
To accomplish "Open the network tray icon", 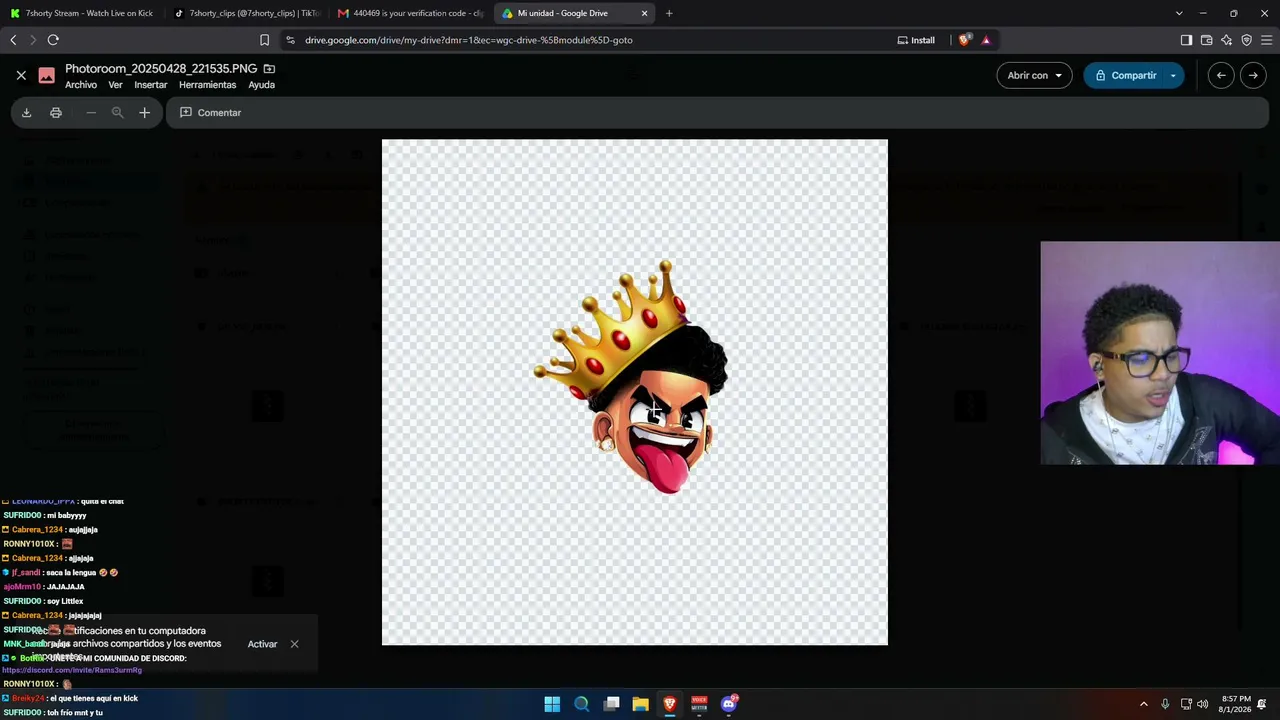I will point(1186,704).
